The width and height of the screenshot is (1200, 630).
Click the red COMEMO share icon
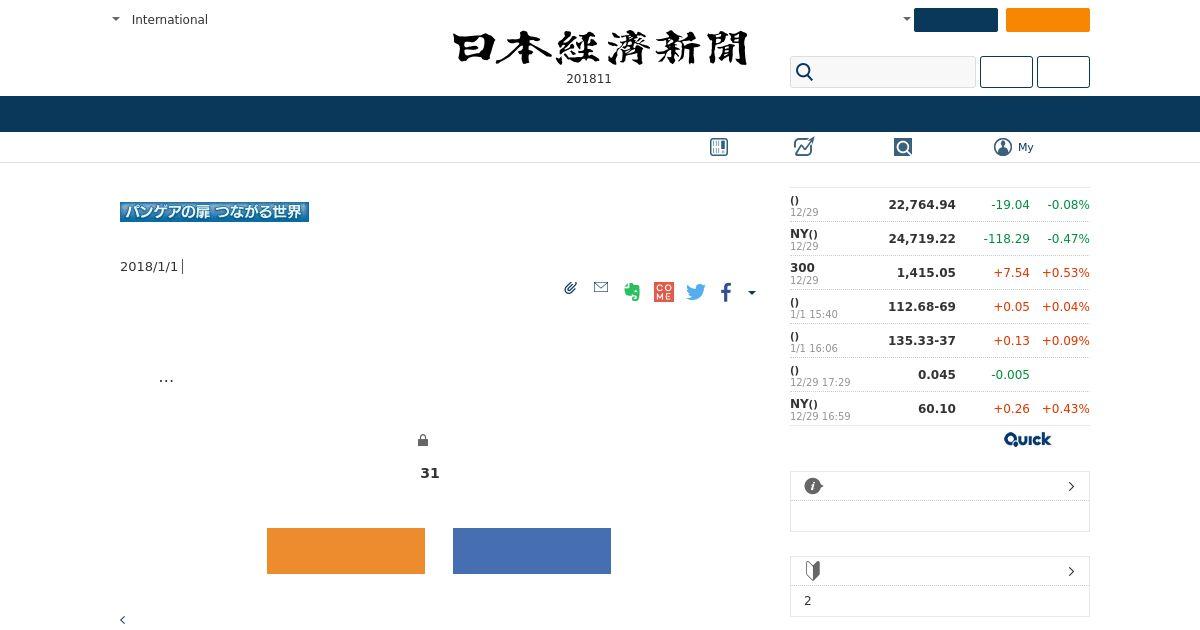click(x=664, y=292)
